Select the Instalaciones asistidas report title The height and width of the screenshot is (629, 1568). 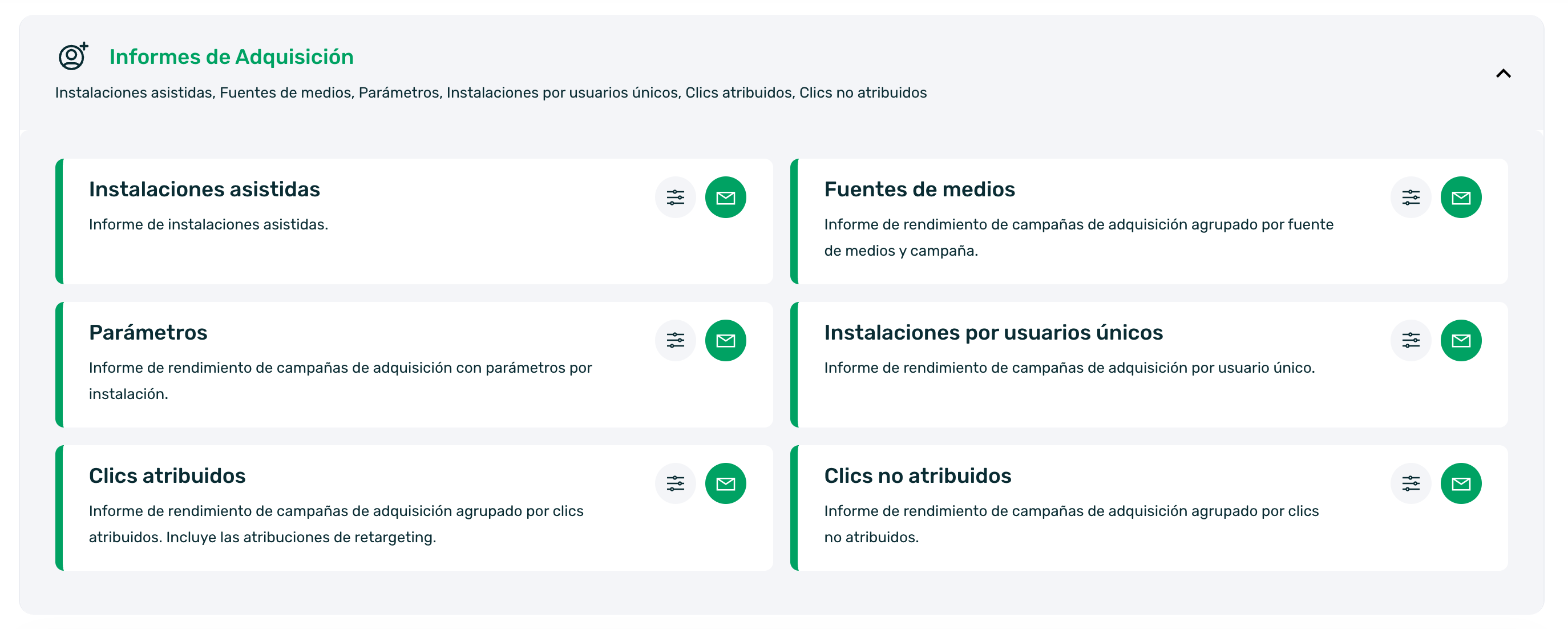pyautogui.click(x=204, y=189)
